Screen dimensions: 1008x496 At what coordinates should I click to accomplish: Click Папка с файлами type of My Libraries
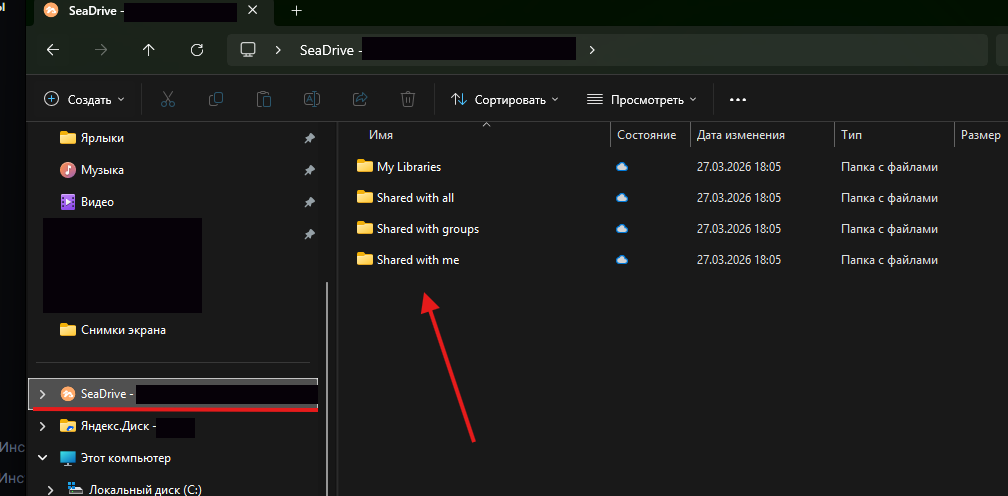(889, 167)
